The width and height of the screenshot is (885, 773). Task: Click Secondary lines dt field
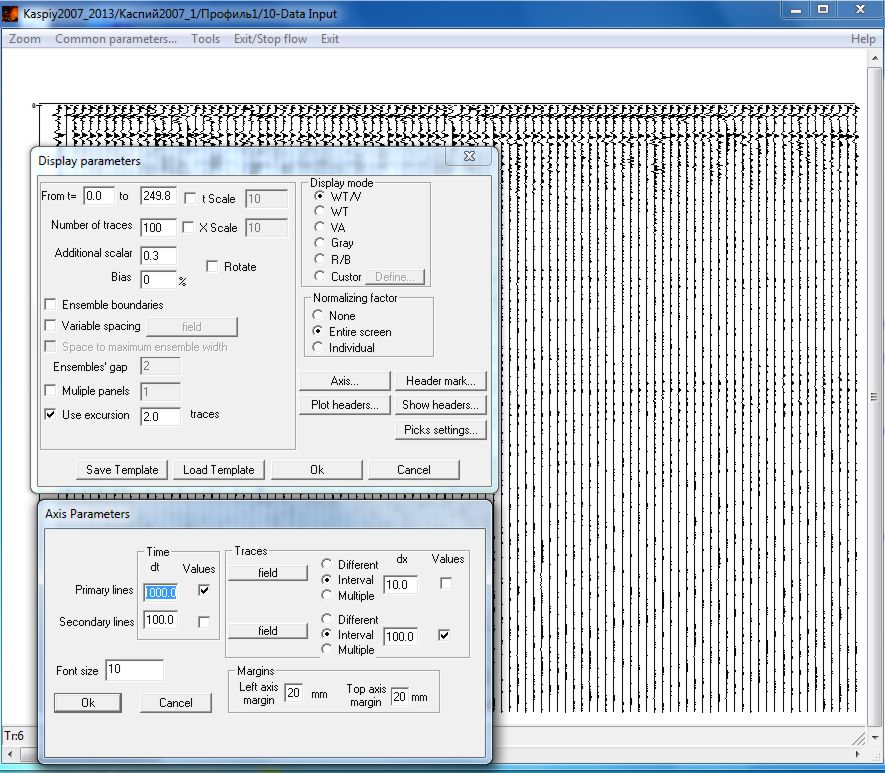(x=160, y=620)
